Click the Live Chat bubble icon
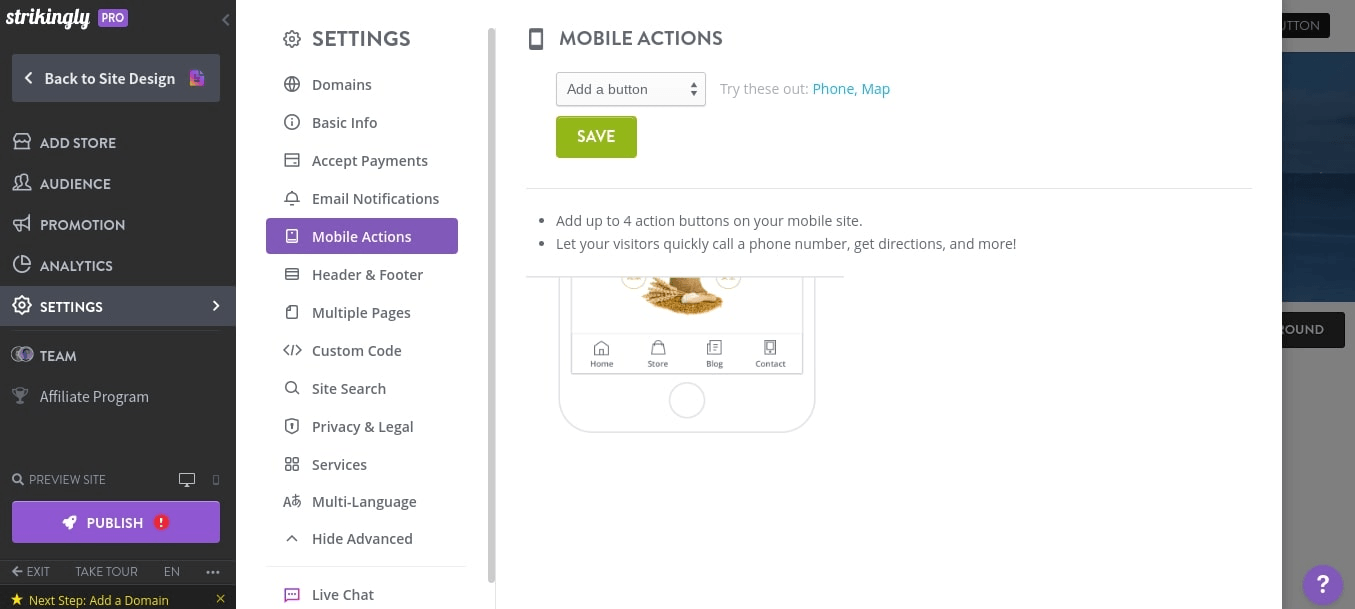Image resolution: width=1355 pixels, height=609 pixels. point(292,594)
